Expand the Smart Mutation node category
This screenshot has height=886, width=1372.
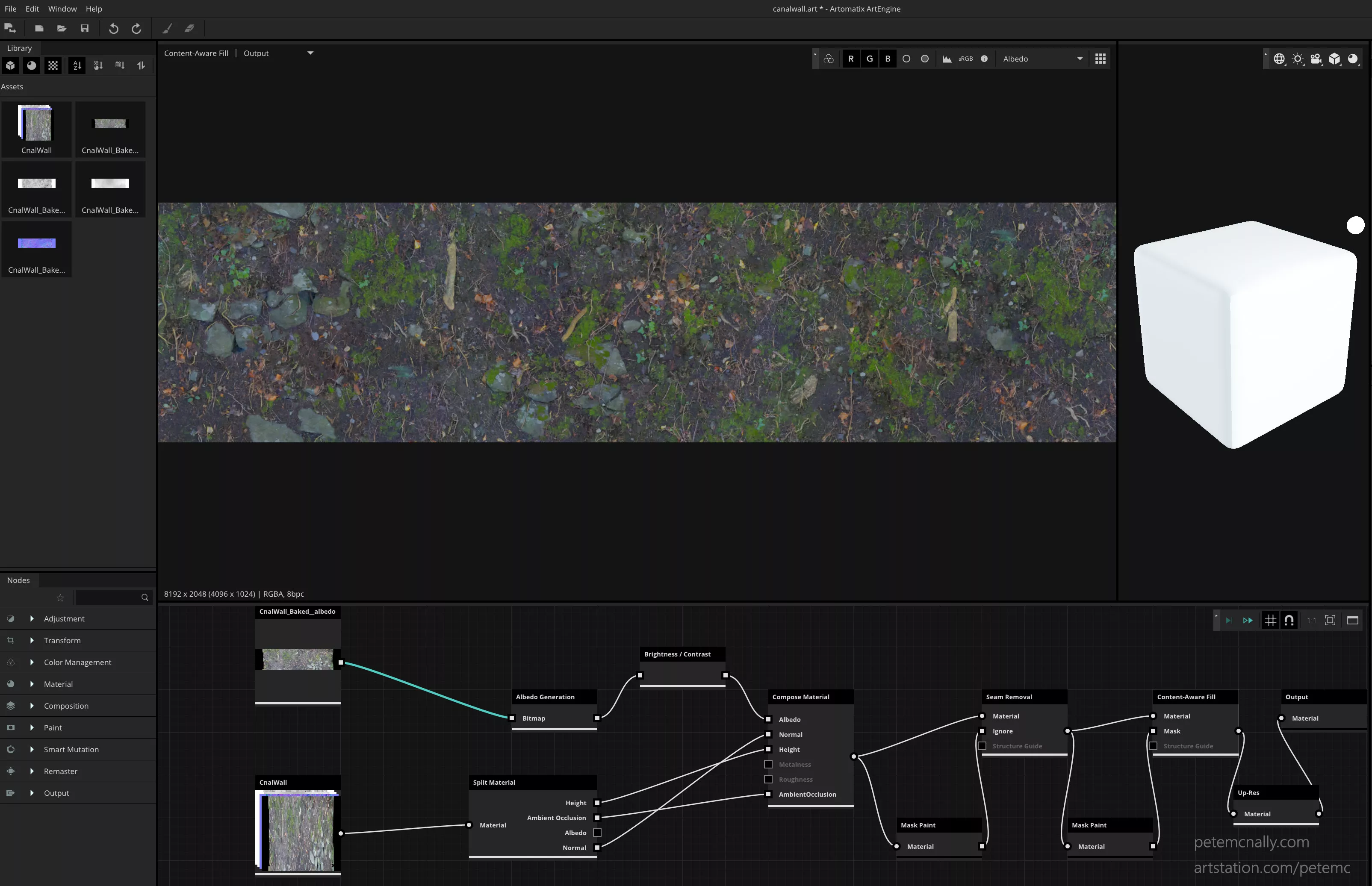coord(32,749)
